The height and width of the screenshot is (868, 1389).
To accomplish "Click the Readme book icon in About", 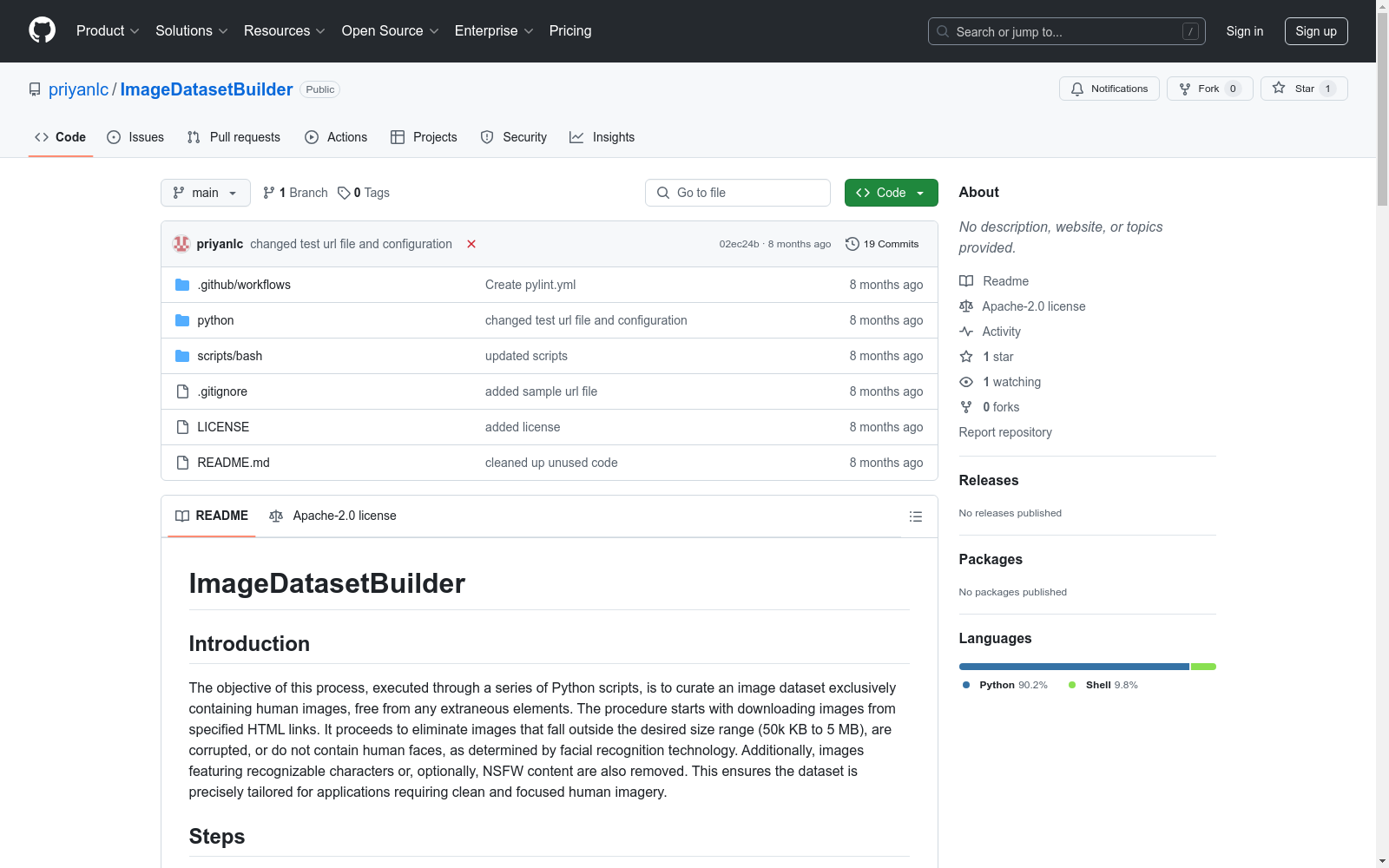I will (966, 281).
